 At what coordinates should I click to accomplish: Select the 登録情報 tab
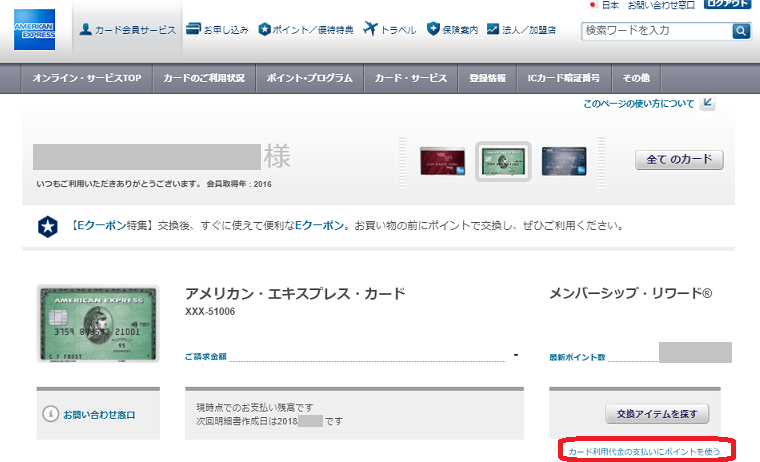(x=488, y=78)
